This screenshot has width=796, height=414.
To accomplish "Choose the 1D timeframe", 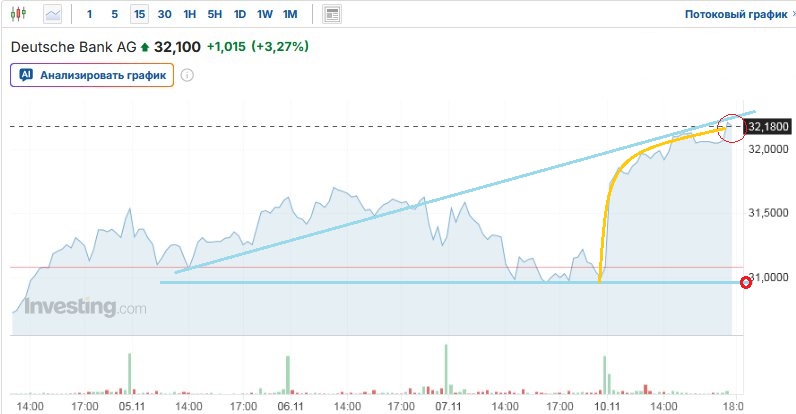I will click(240, 15).
